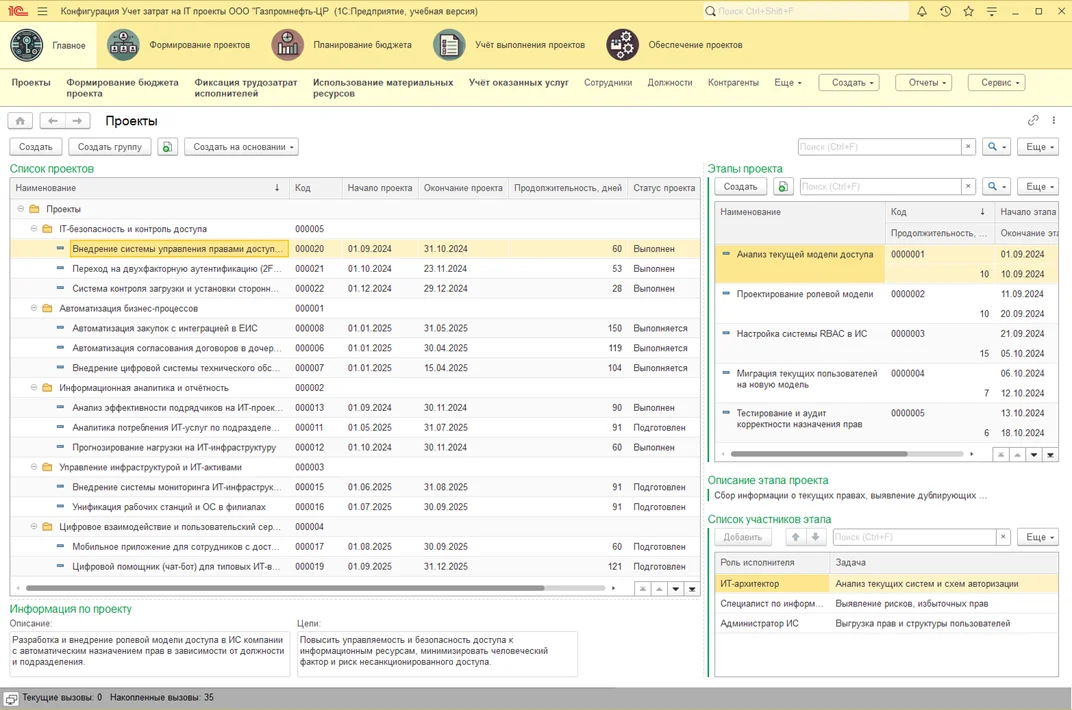Open Планирование бюджета section icon

pos(288,45)
